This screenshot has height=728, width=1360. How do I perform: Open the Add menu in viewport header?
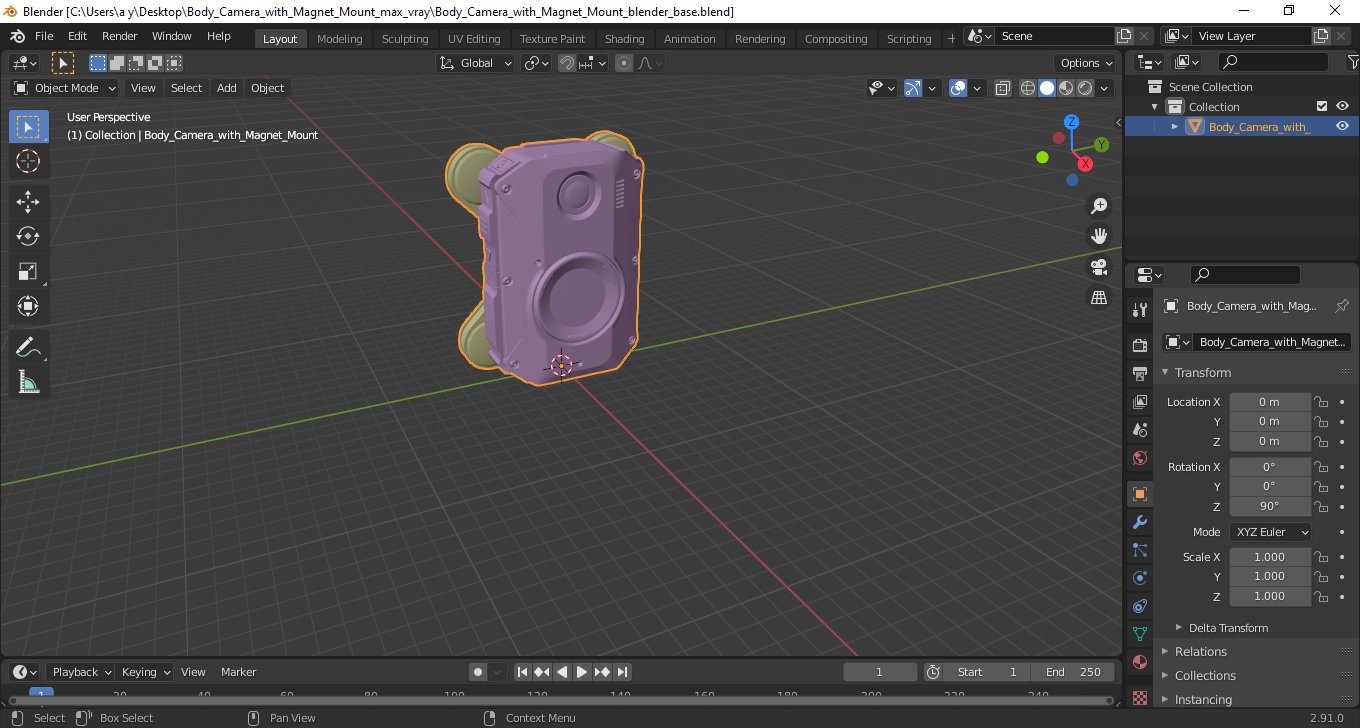[x=227, y=88]
